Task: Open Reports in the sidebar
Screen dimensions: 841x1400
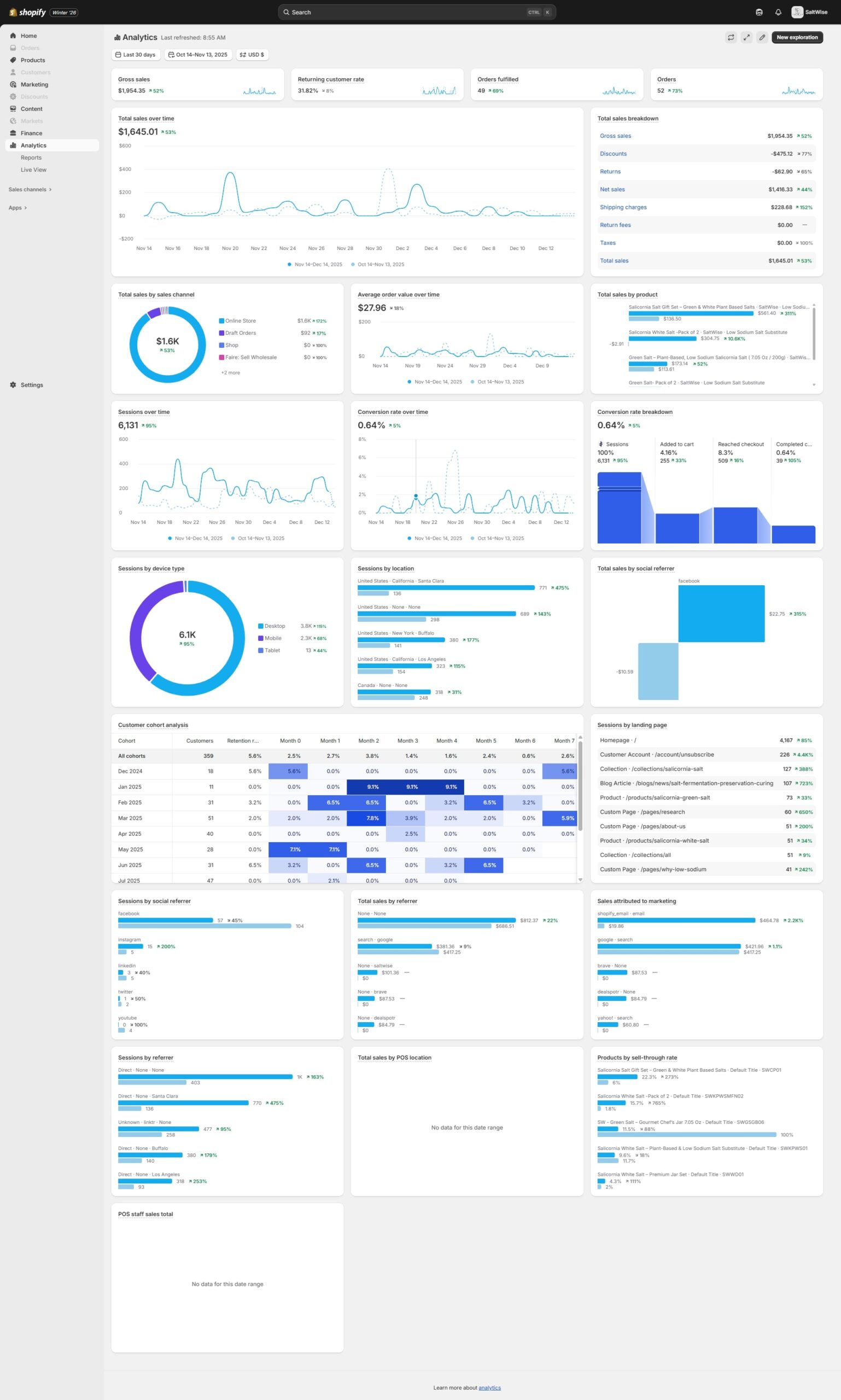Action: click(x=31, y=157)
